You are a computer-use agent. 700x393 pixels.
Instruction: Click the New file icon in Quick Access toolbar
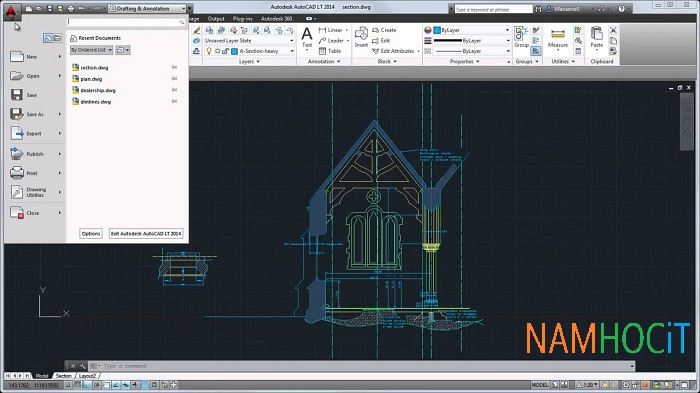point(29,8)
